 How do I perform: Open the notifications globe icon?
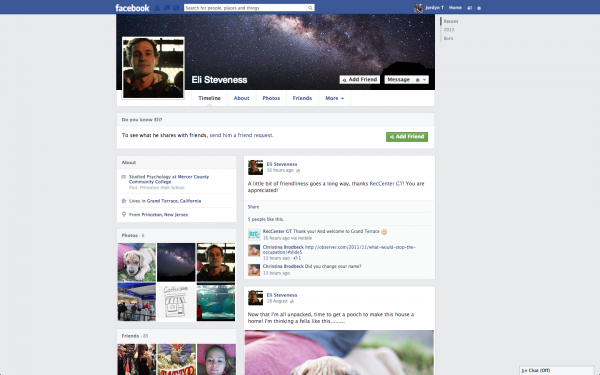coord(176,8)
